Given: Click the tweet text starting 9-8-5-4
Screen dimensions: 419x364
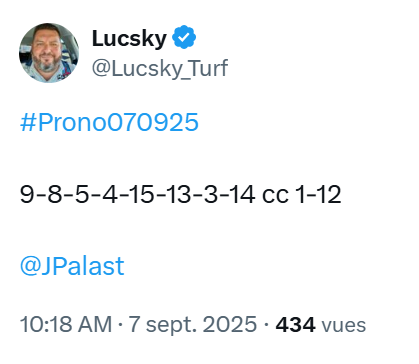Looking at the screenshot, I should [180, 194].
